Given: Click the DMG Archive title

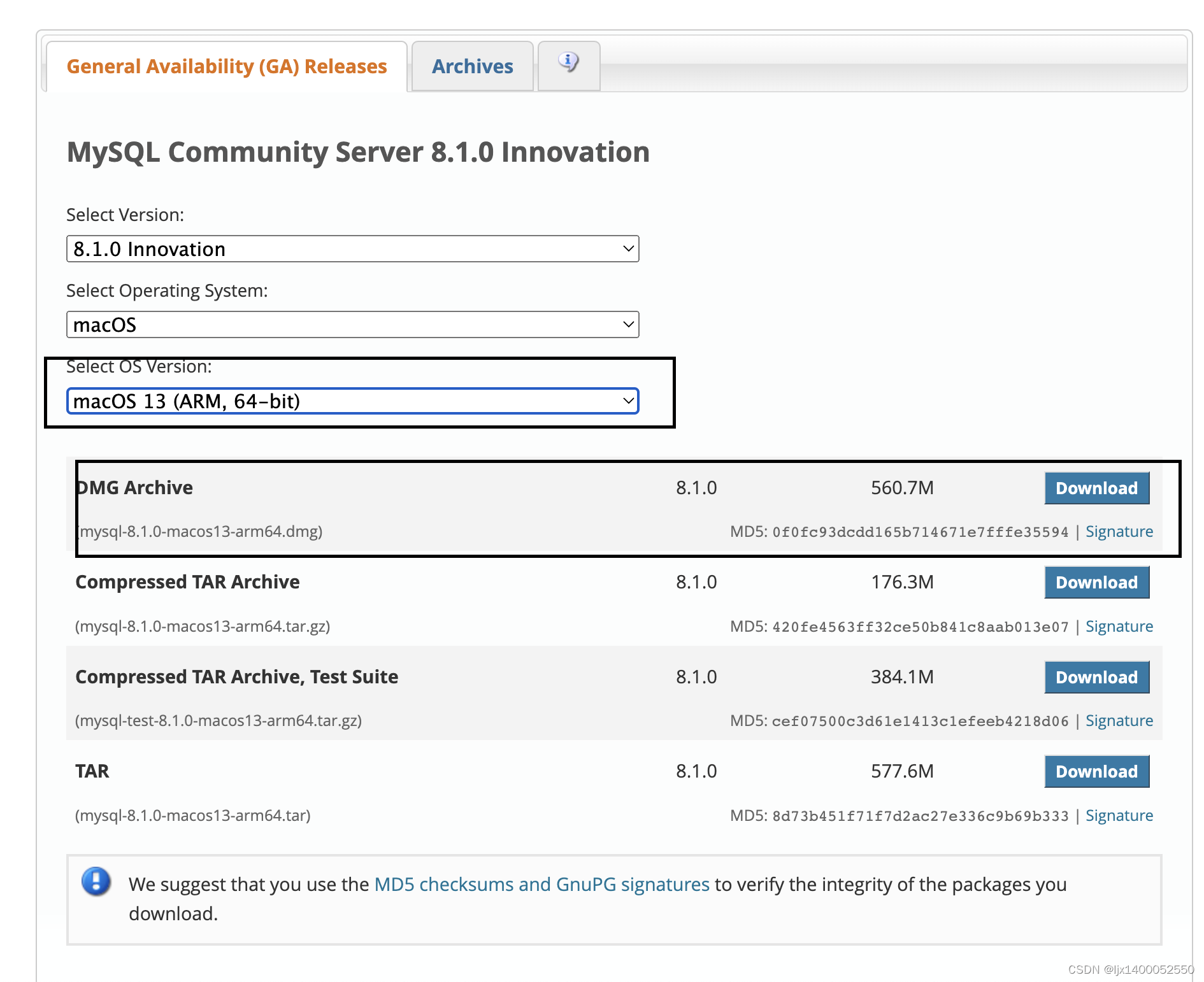Looking at the screenshot, I should tap(134, 488).
